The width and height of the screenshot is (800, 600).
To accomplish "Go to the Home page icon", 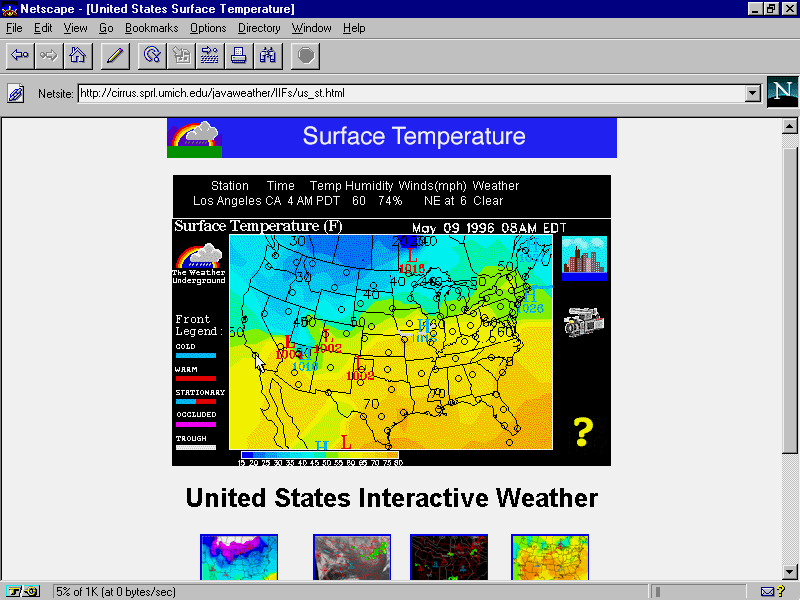I will [77, 55].
